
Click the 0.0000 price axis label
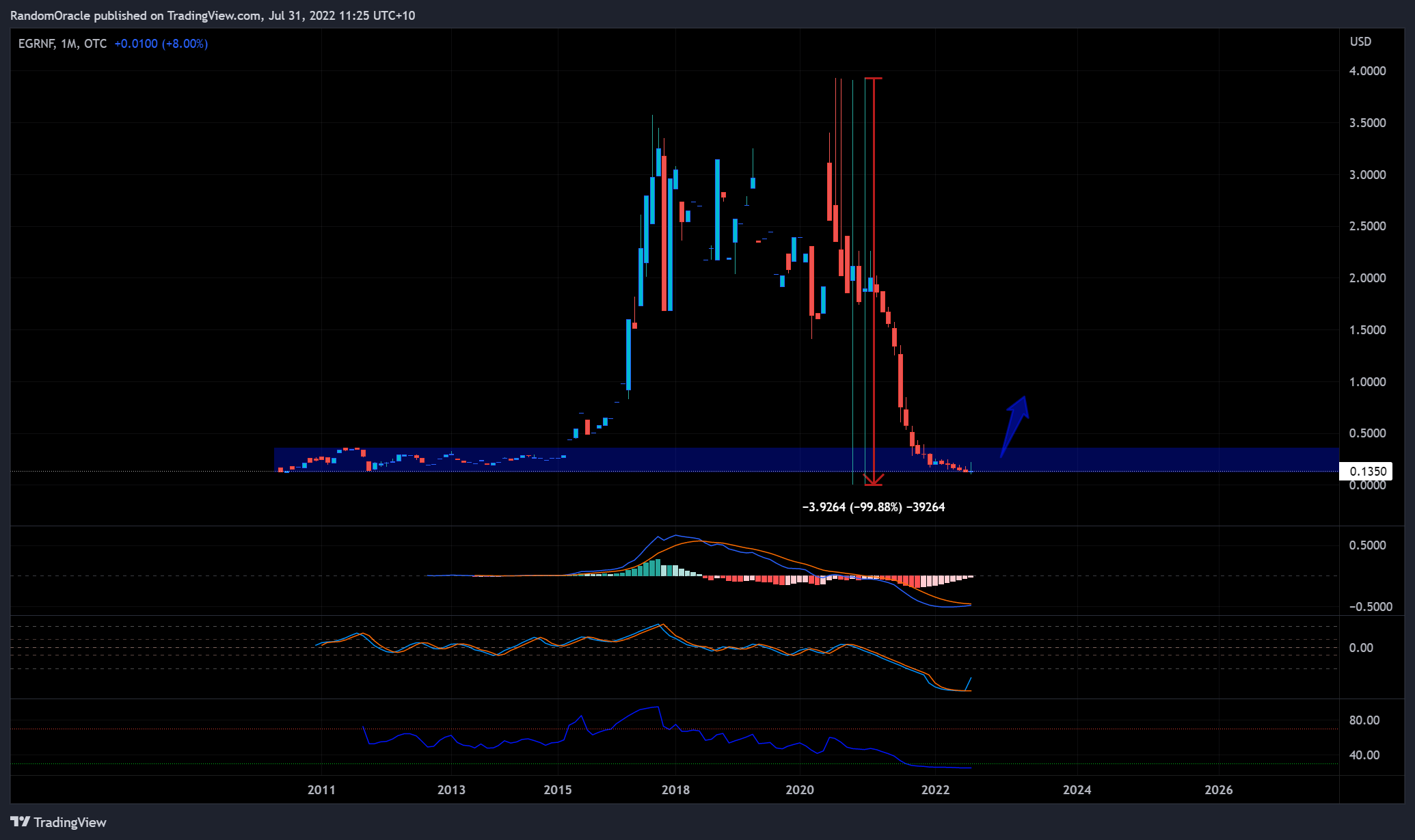pyautogui.click(x=1367, y=486)
